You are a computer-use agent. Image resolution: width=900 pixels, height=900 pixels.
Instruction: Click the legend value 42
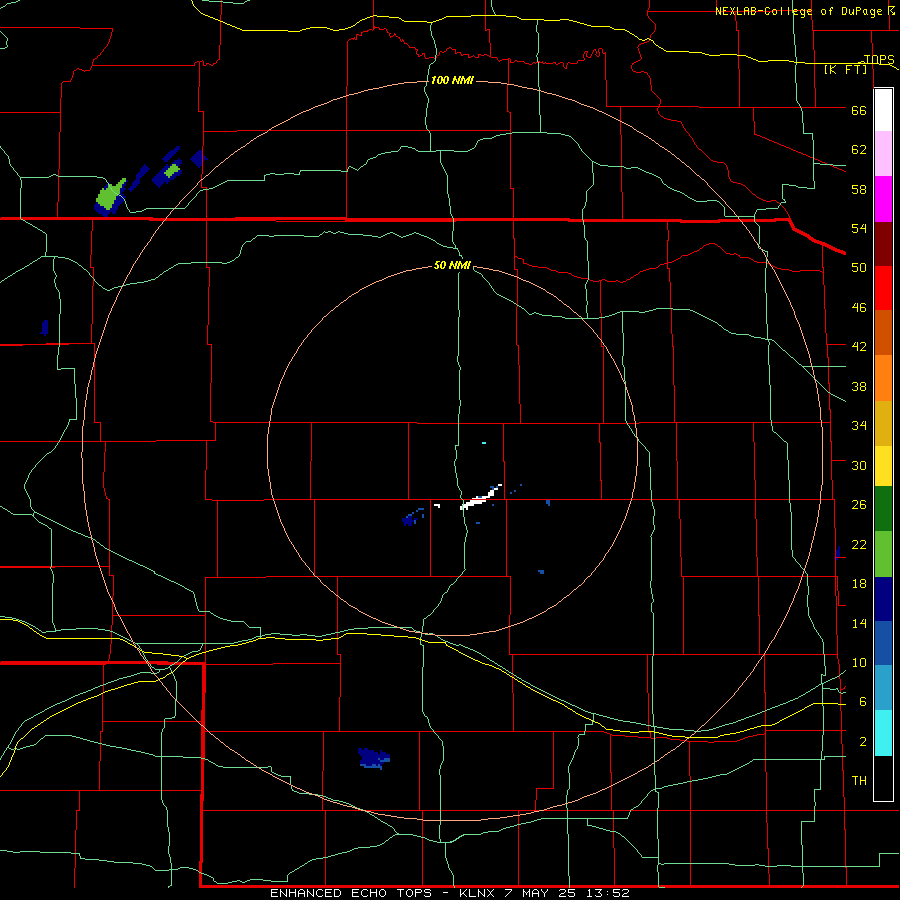(859, 347)
